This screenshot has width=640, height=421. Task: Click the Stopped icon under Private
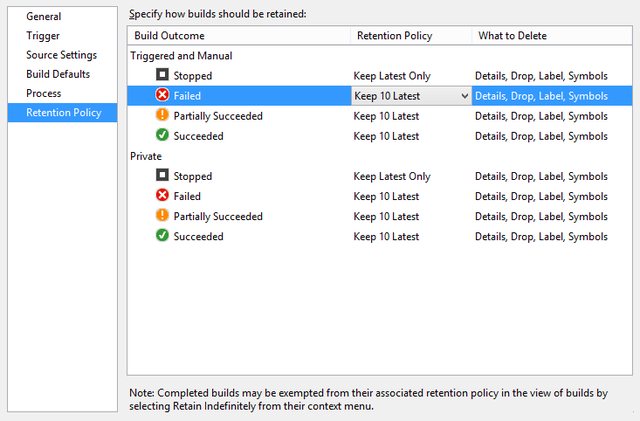point(162,175)
